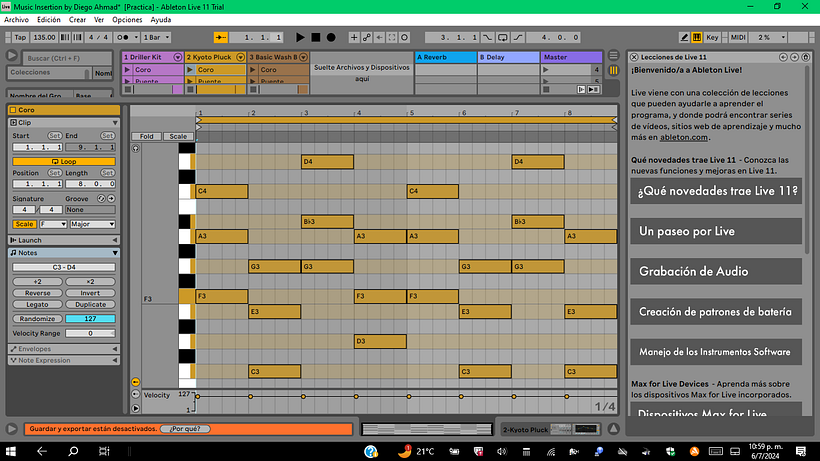Launch the Coro clip in Basic Wash B track
820x461 pixels.
tap(253, 70)
